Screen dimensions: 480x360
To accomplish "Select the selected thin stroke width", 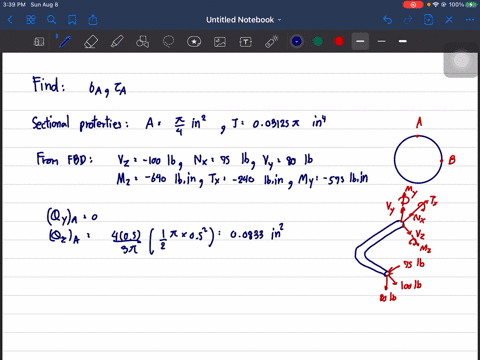I will point(360,41).
